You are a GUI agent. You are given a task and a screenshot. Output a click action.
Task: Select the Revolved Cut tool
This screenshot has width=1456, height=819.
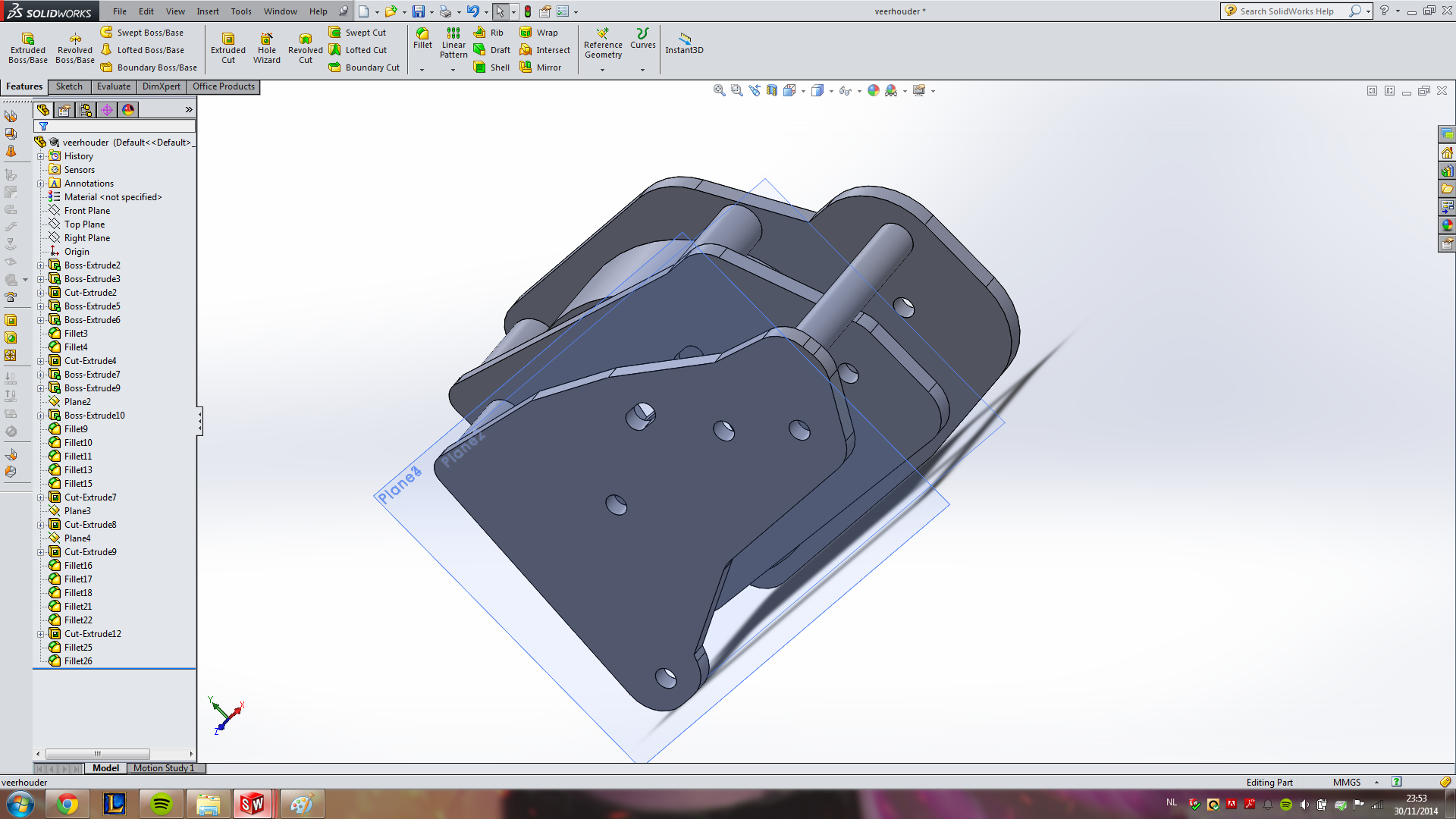pos(306,49)
